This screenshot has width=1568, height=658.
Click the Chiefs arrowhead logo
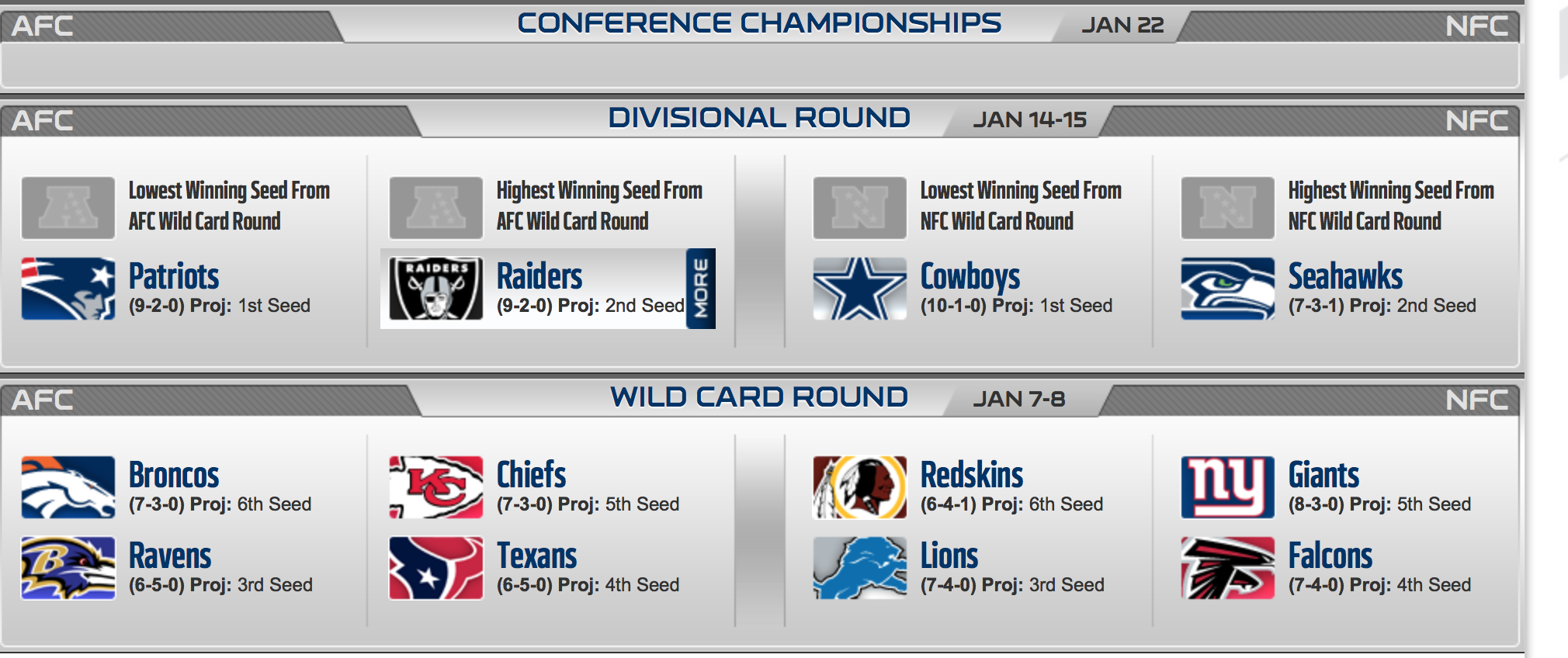pos(436,487)
